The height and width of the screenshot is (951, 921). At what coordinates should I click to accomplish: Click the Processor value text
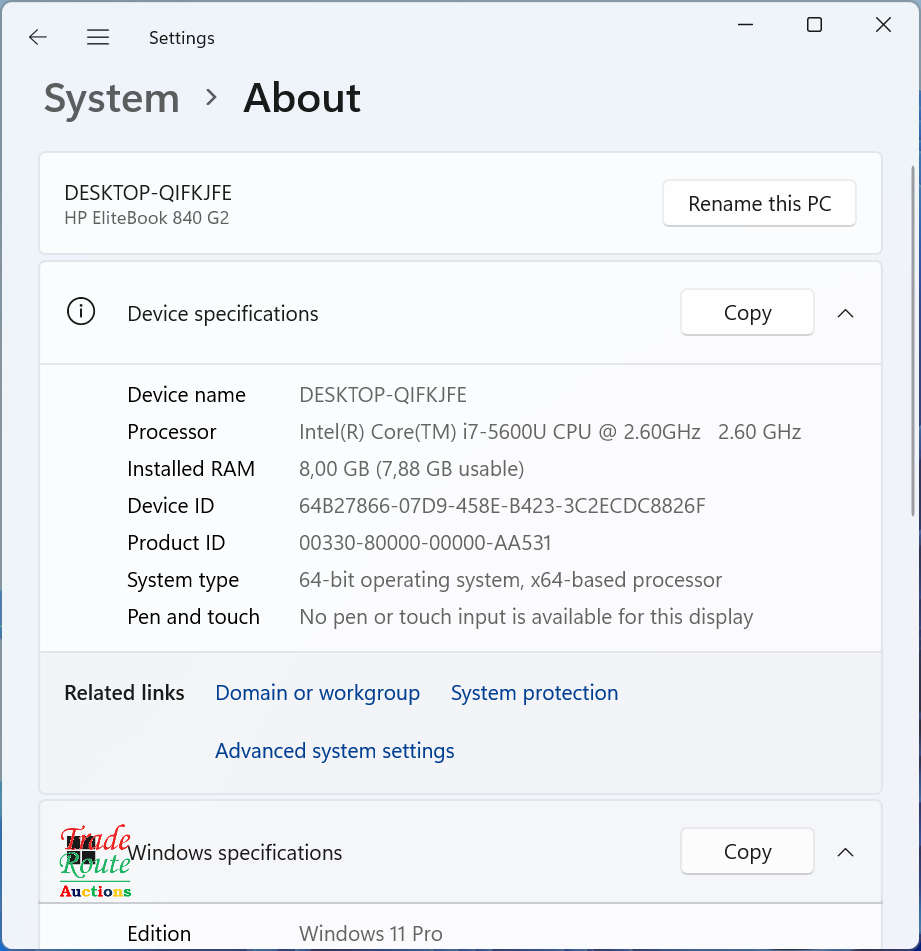click(x=550, y=432)
